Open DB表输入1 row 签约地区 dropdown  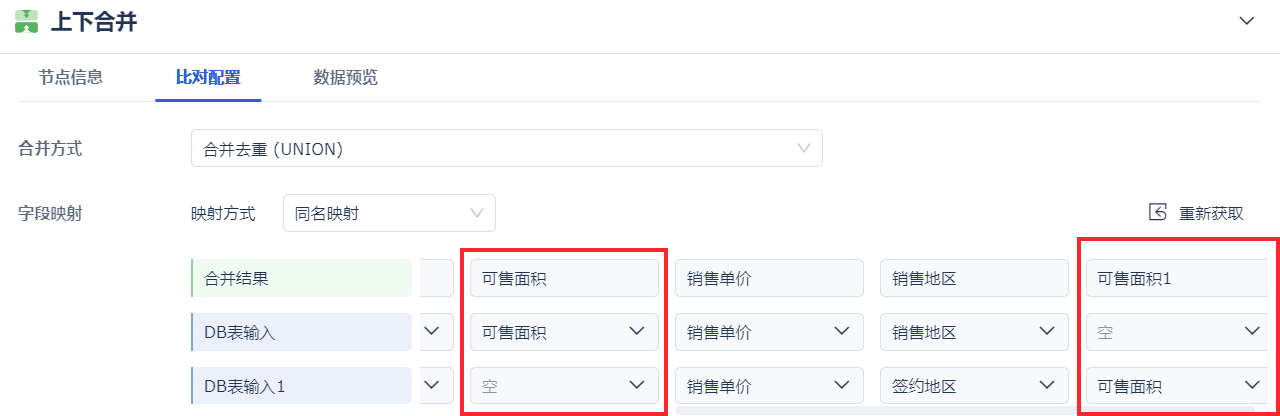pos(974,386)
